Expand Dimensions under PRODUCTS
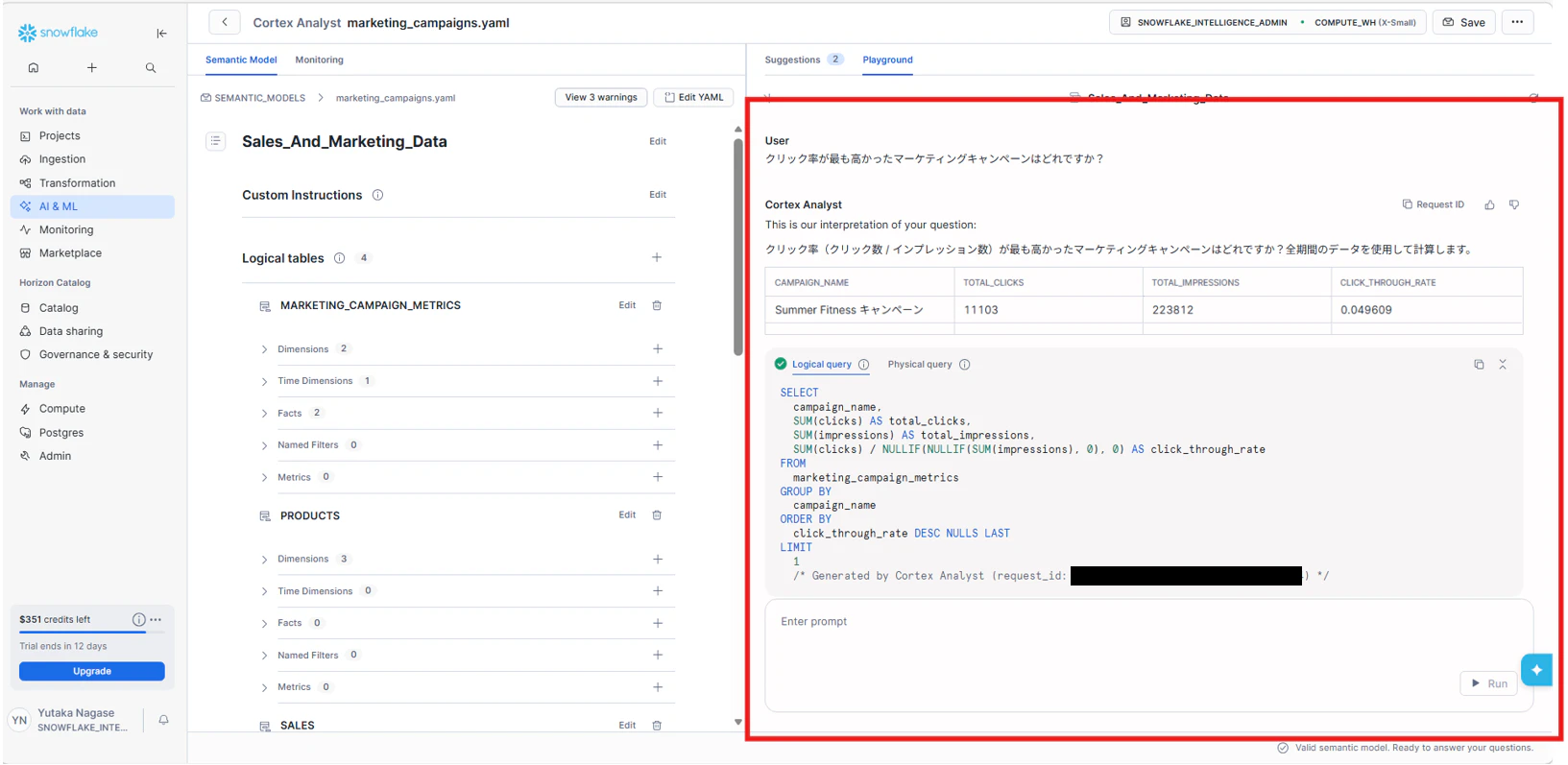Screen dimensions: 1568x765 point(264,560)
